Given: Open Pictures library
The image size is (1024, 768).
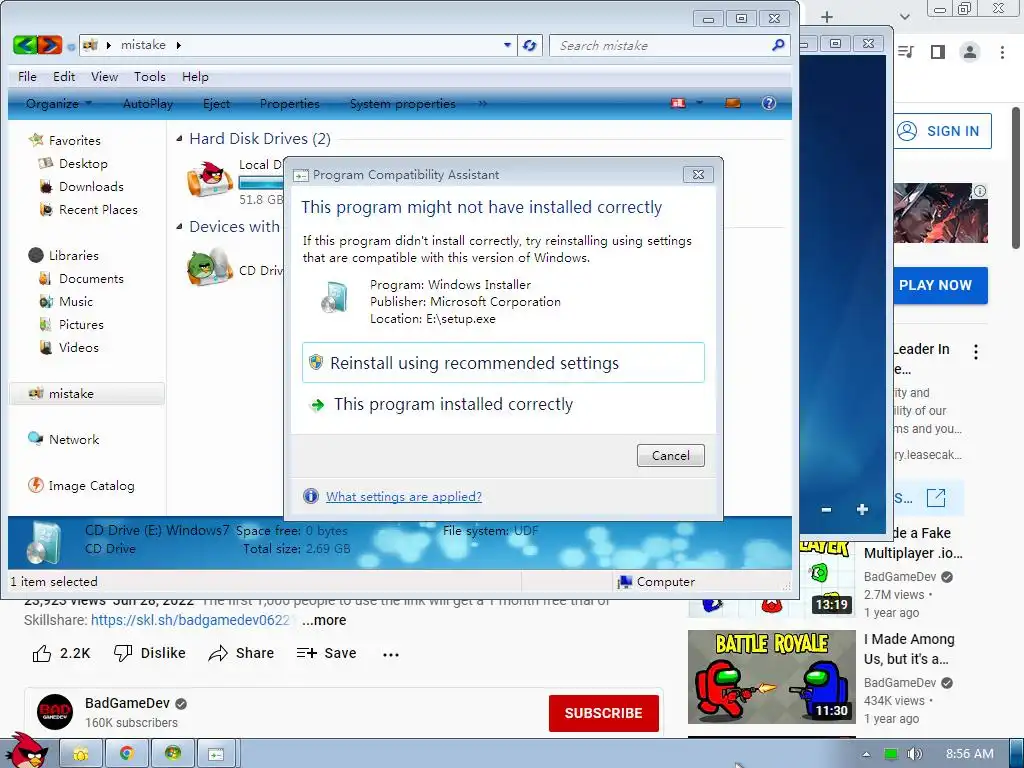Looking at the screenshot, I should point(81,324).
